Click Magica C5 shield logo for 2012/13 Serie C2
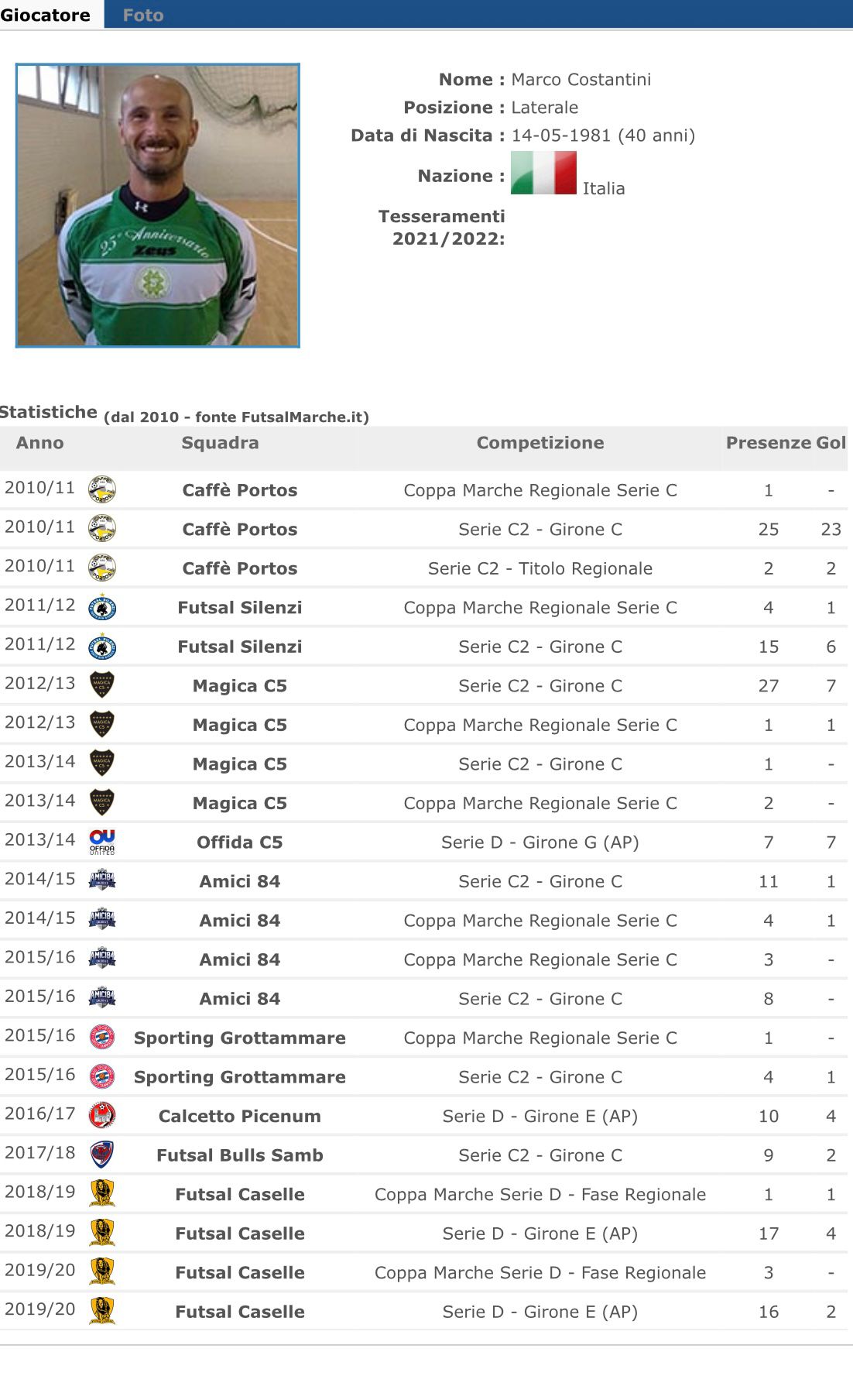Image resolution: width=853 pixels, height=1400 pixels. coord(102,685)
